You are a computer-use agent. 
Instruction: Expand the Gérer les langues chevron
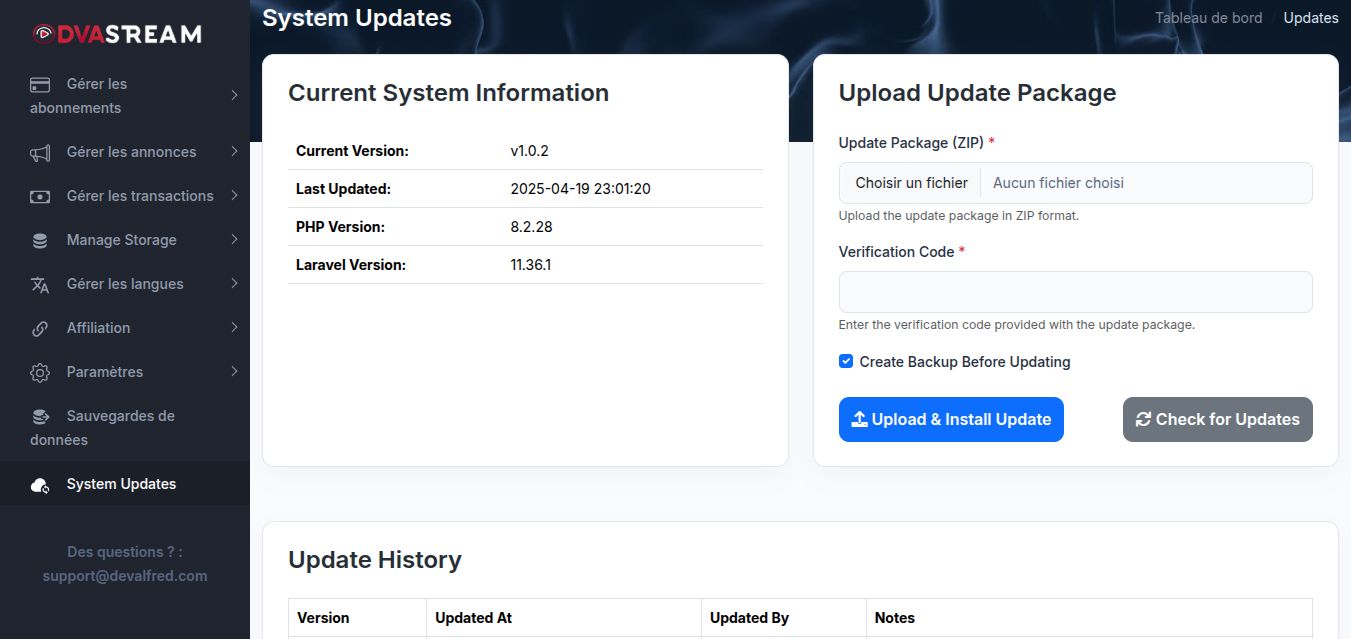tap(234, 283)
